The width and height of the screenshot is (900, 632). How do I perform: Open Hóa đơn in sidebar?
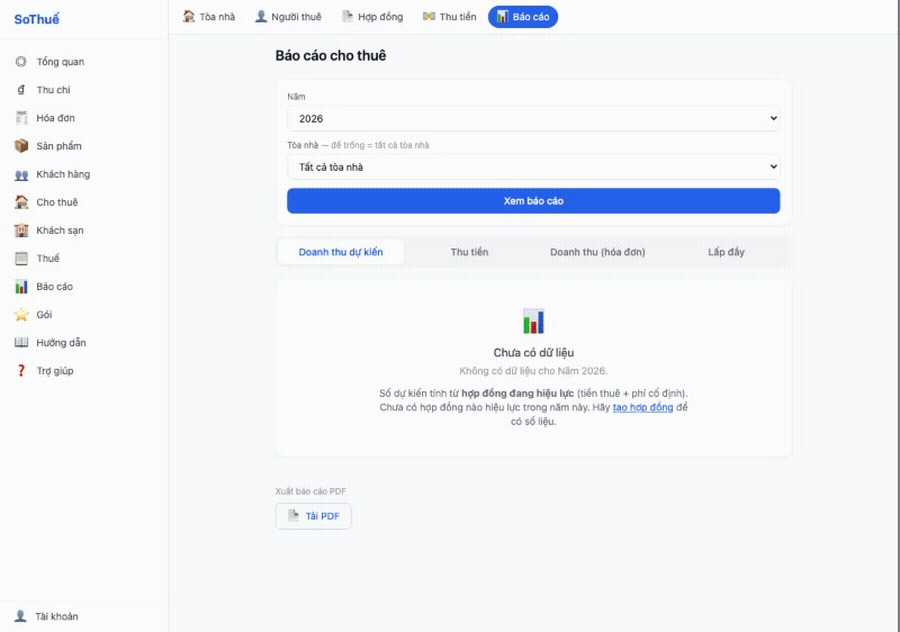click(x=84, y=118)
